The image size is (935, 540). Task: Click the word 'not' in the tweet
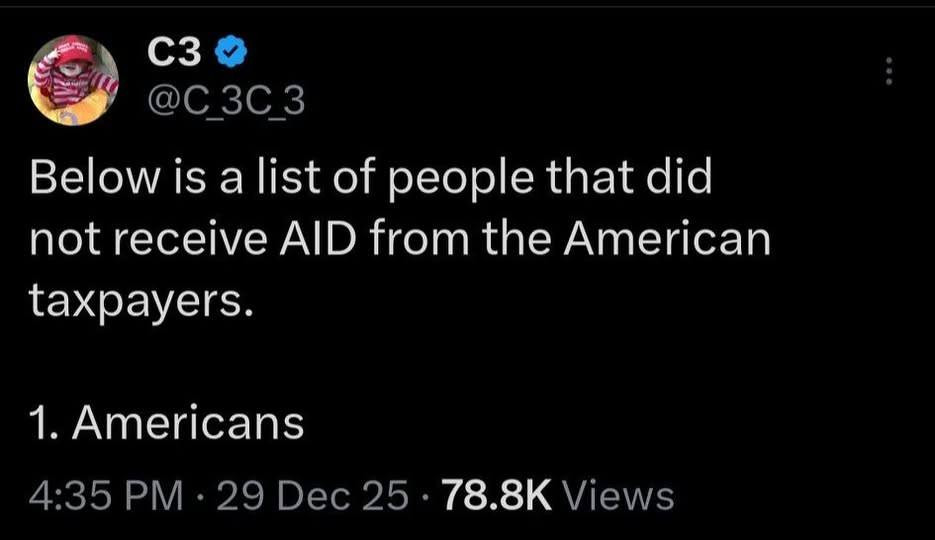pyautogui.click(x=63, y=240)
